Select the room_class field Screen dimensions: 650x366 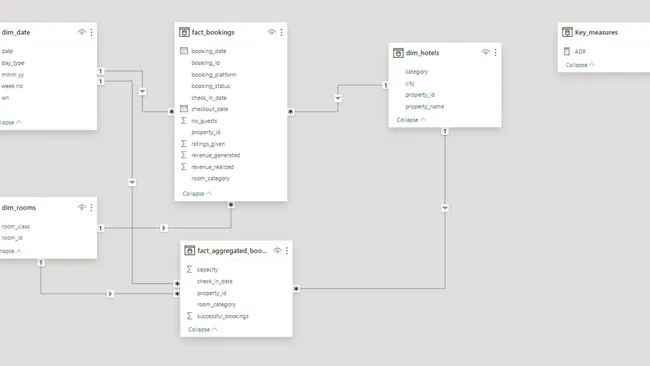(15, 226)
